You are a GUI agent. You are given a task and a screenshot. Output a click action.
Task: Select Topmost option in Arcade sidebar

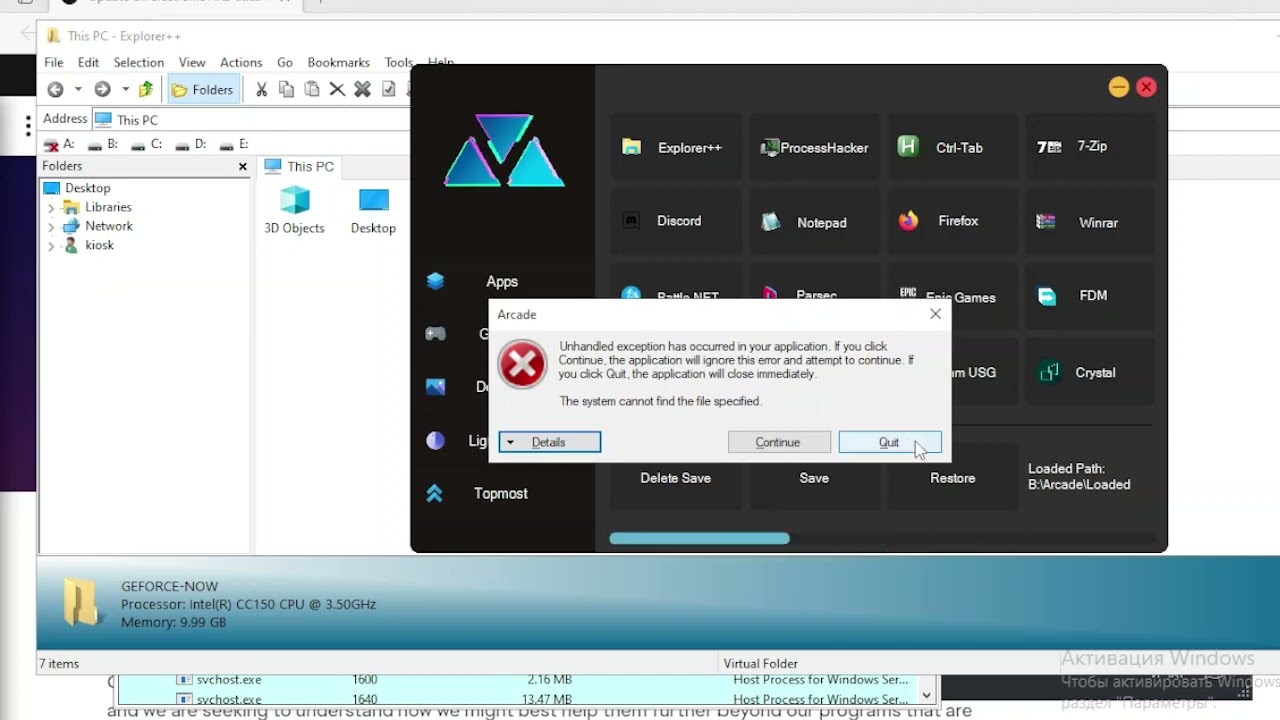click(500, 493)
